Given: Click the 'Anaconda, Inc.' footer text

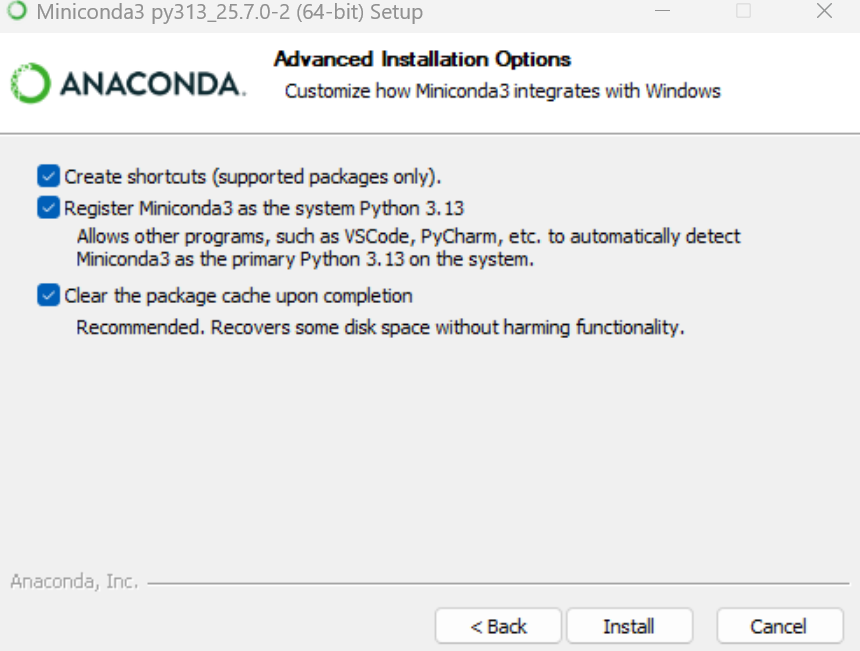Looking at the screenshot, I should [x=72, y=581].
